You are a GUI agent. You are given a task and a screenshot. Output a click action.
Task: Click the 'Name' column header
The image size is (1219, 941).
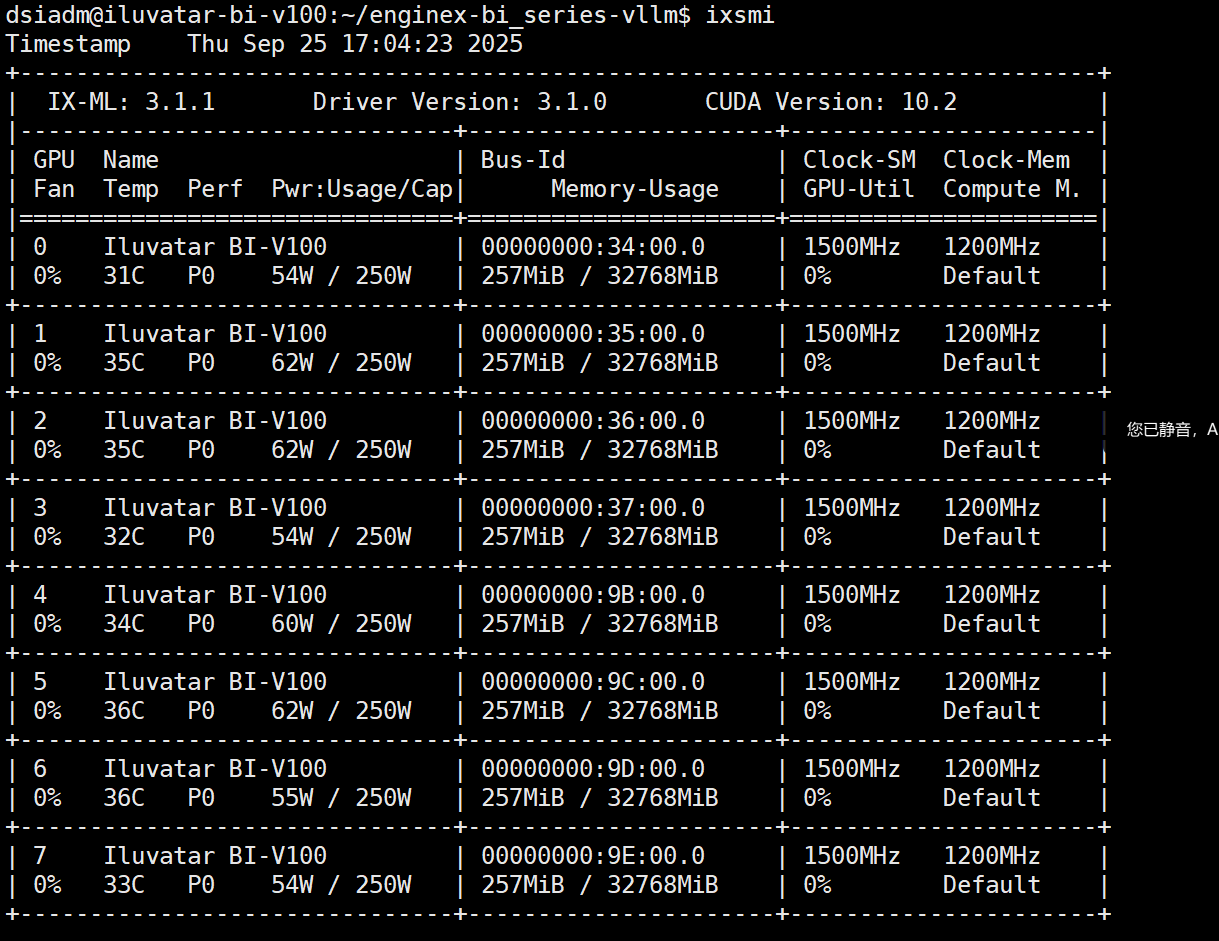131,160
